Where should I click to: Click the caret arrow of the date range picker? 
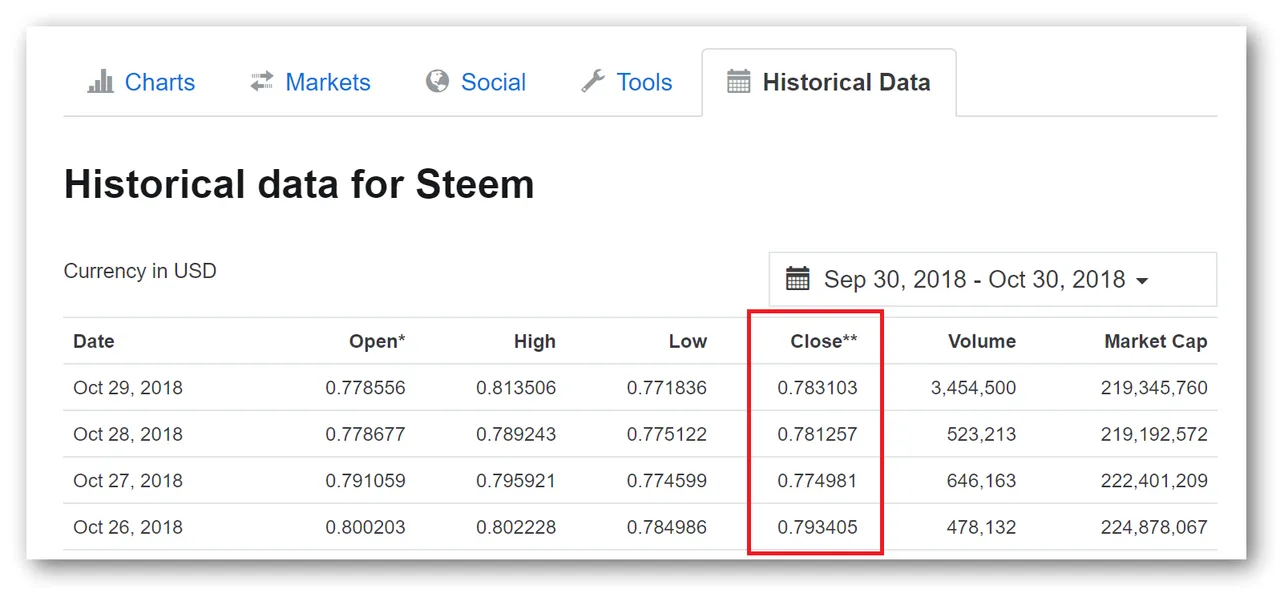coord(1142,281)
